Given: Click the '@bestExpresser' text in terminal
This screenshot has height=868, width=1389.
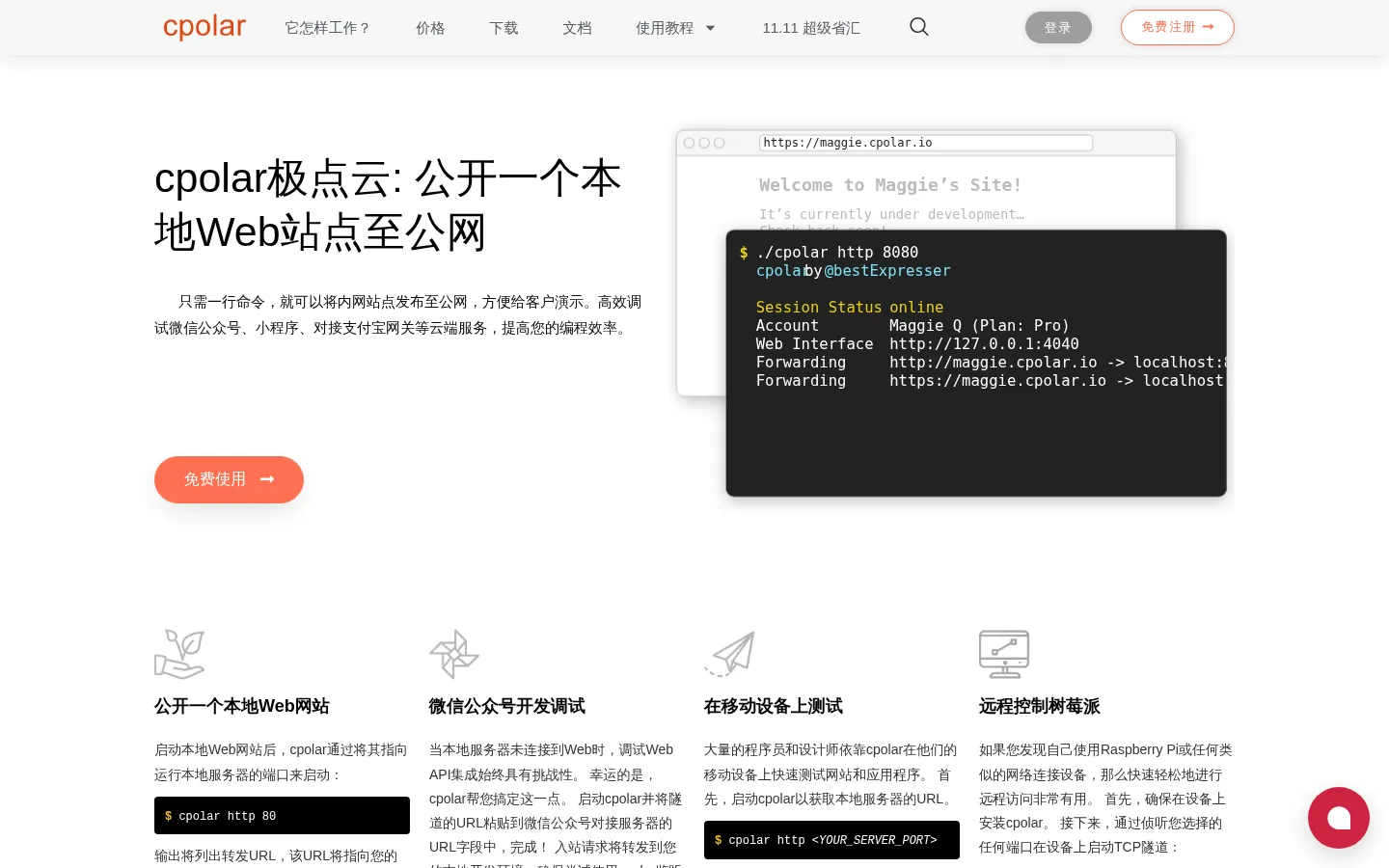Looking at the screenshot, I should coord(887,271).
